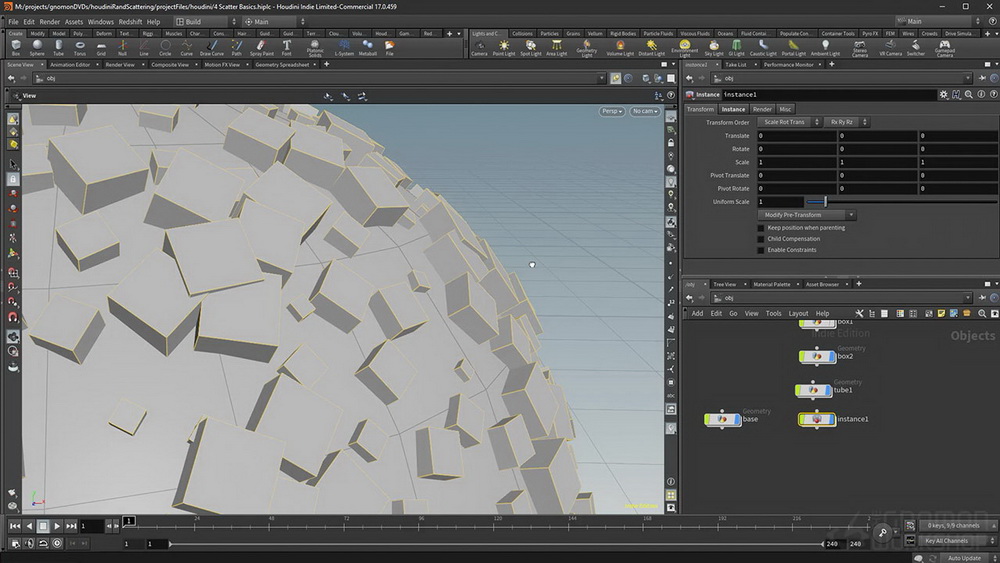1000x563 pixels.
Task: Toggle display flag on tube1 node
Action: (828, 390)
